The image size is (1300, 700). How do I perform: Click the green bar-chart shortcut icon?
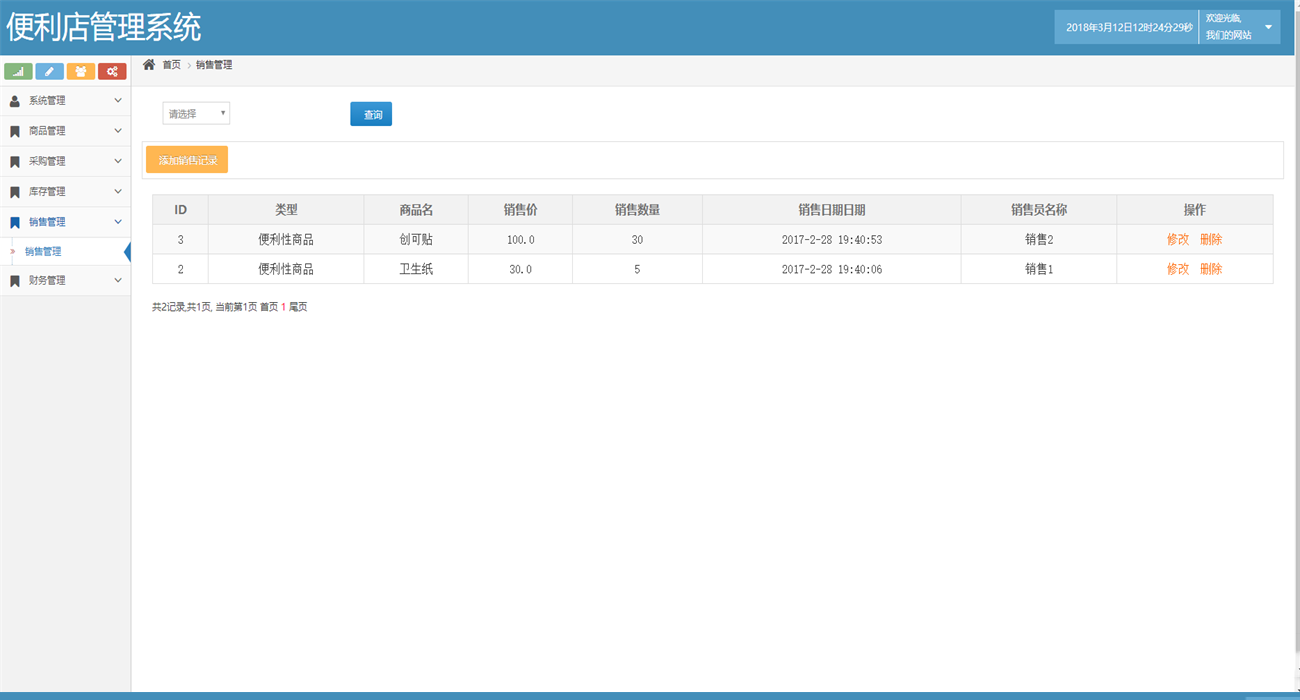click(x=18, y=71)
